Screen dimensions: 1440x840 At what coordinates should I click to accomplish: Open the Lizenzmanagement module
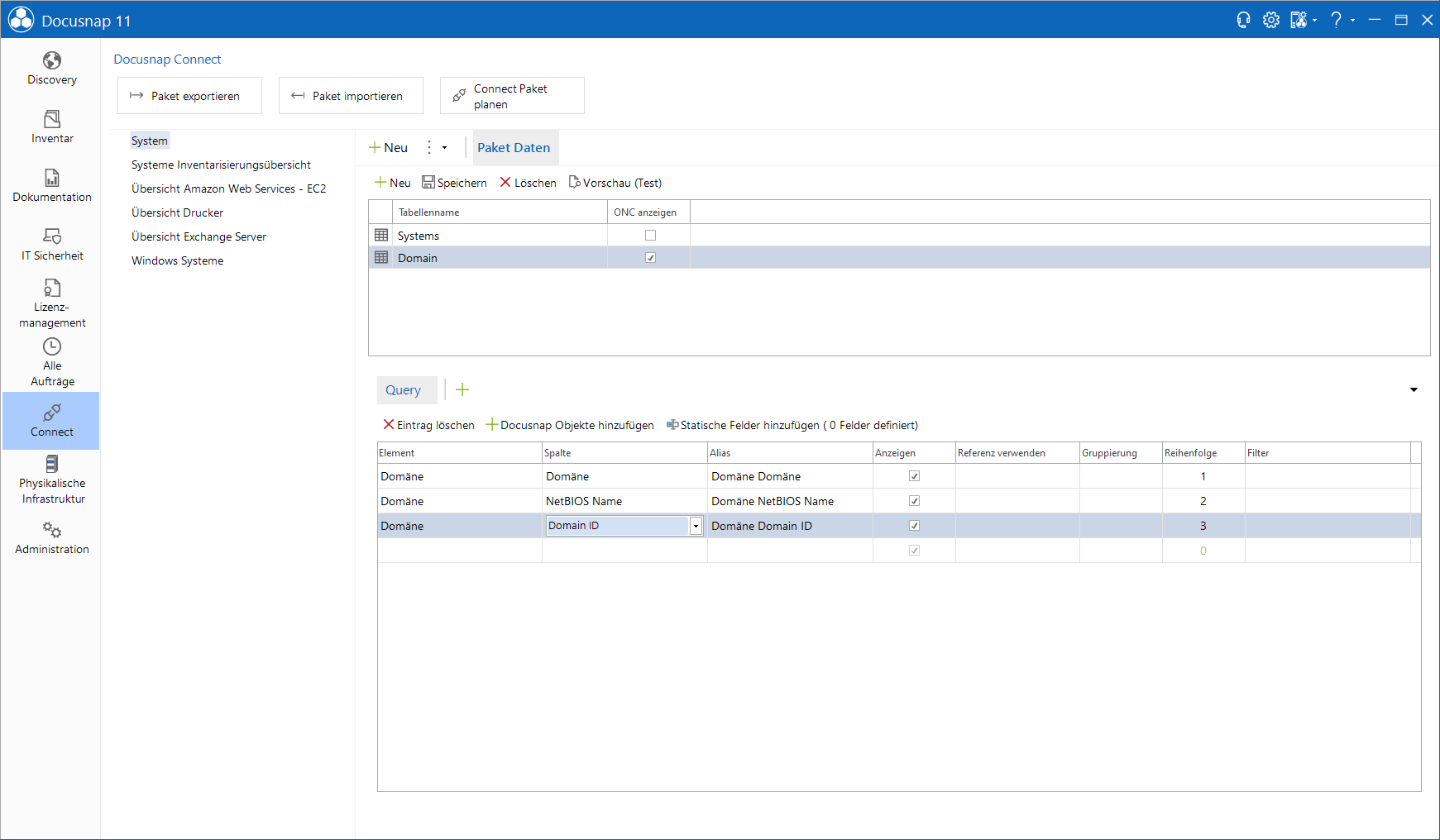click(x=51, y=303)
